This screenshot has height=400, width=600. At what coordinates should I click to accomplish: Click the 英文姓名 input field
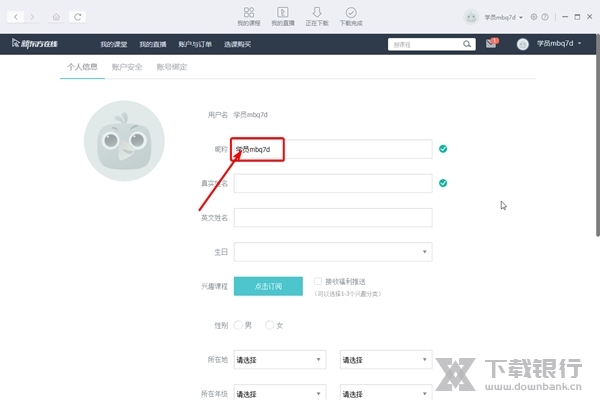tap(333, 217)
